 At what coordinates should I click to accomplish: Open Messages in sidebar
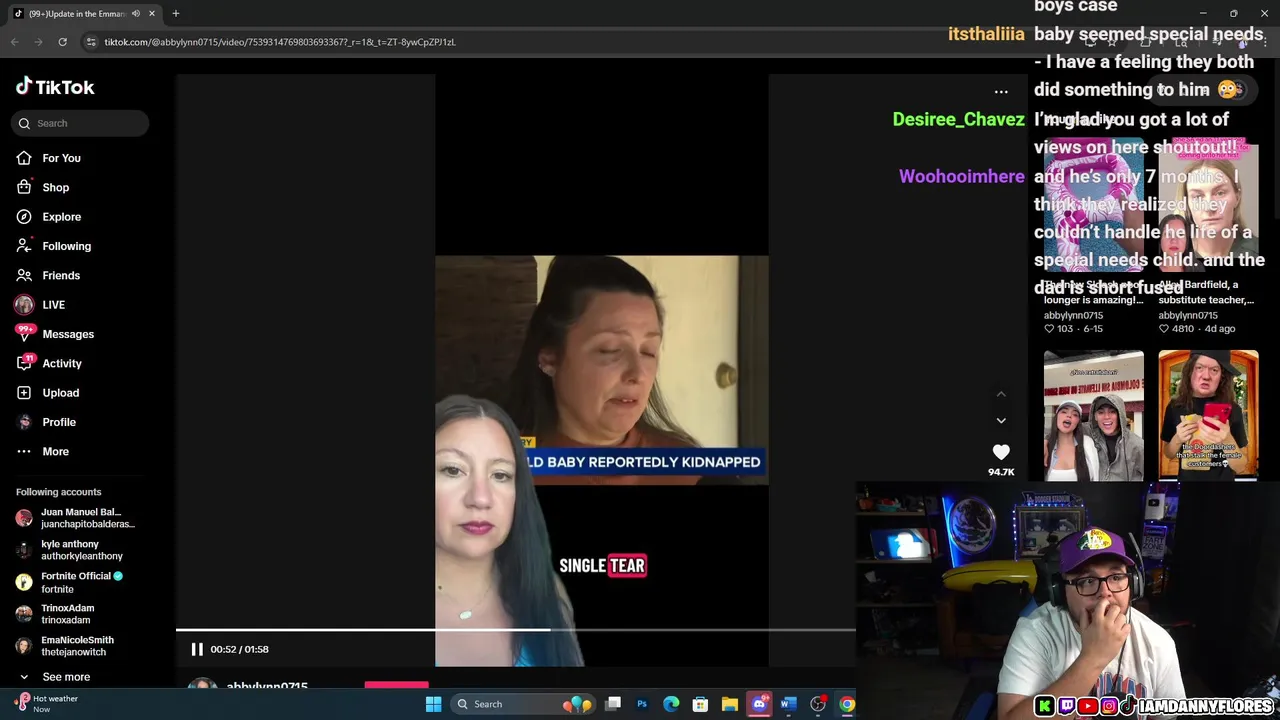click(68, 334)
